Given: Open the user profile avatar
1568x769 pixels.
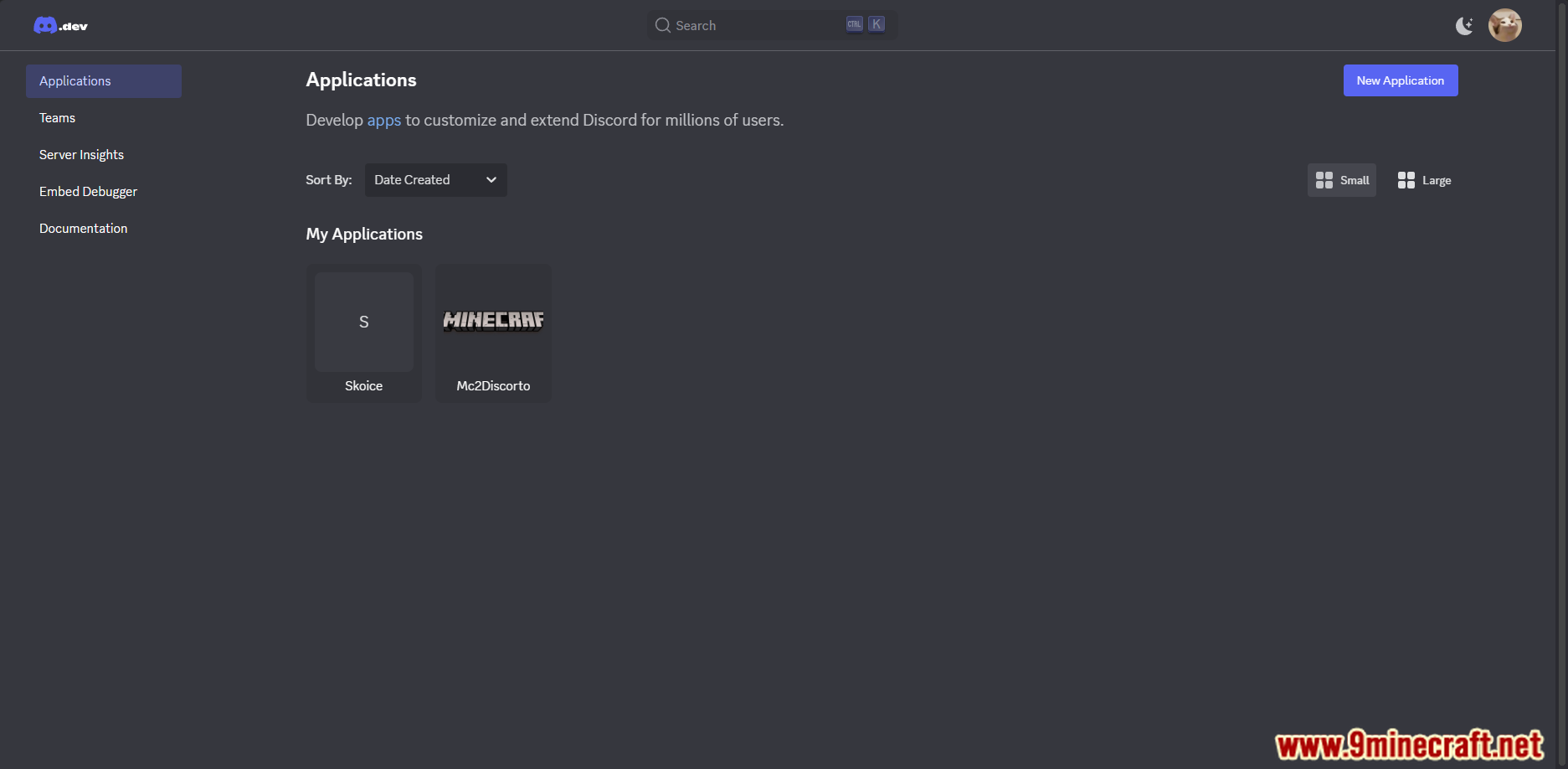Looking at the screenshot, I should tap(1504, 25).
